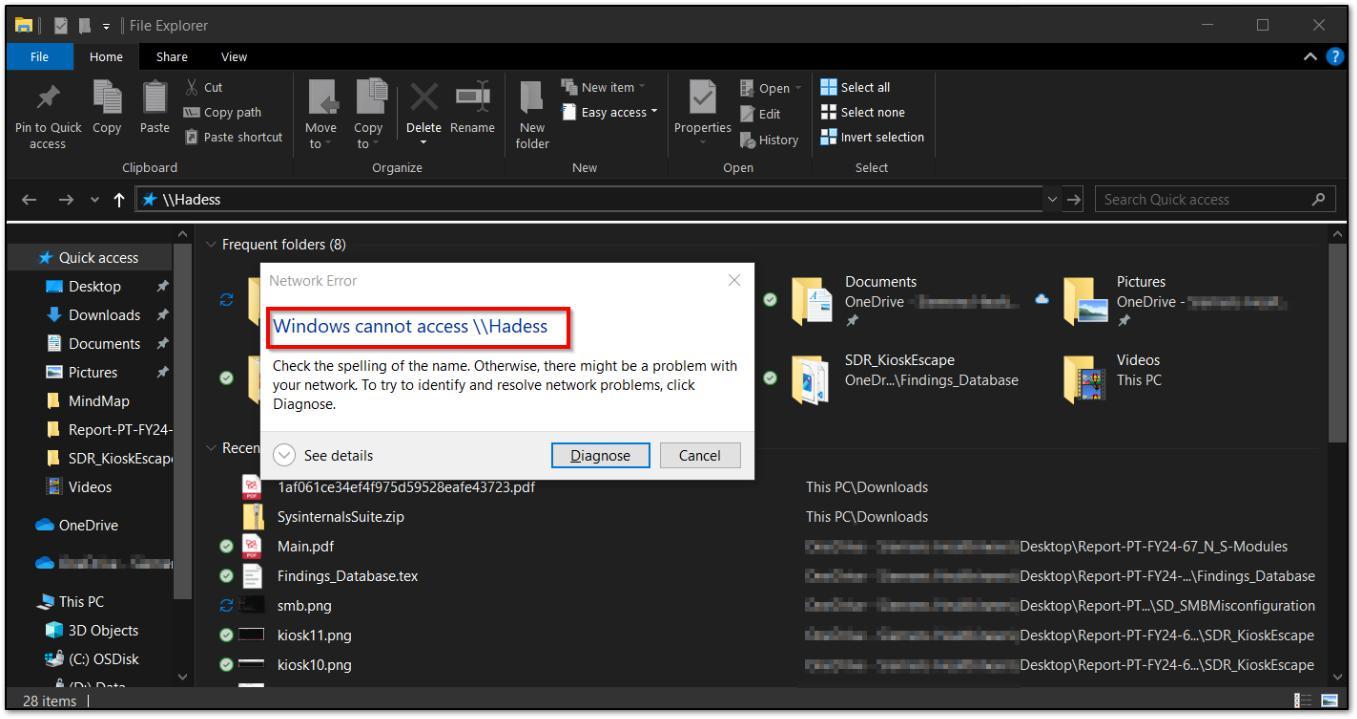Click the Delete ribbon button
1357x719 pixels.
[x=423, y=111]
